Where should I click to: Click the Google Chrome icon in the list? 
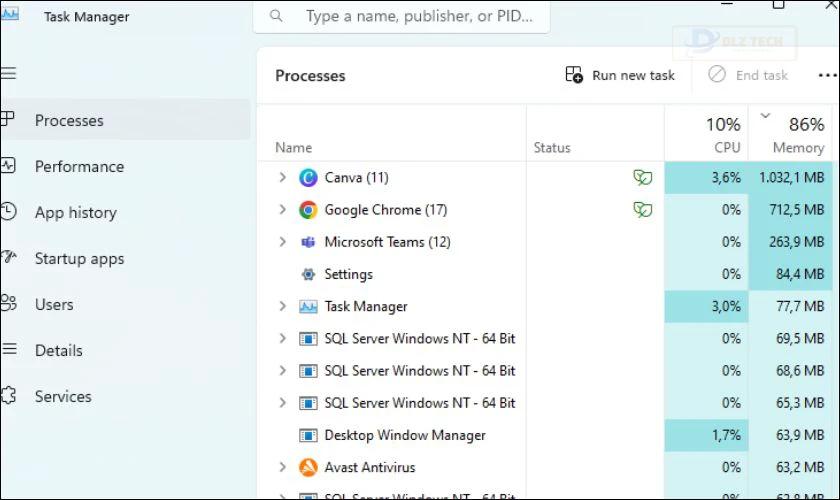pos(308,210)
